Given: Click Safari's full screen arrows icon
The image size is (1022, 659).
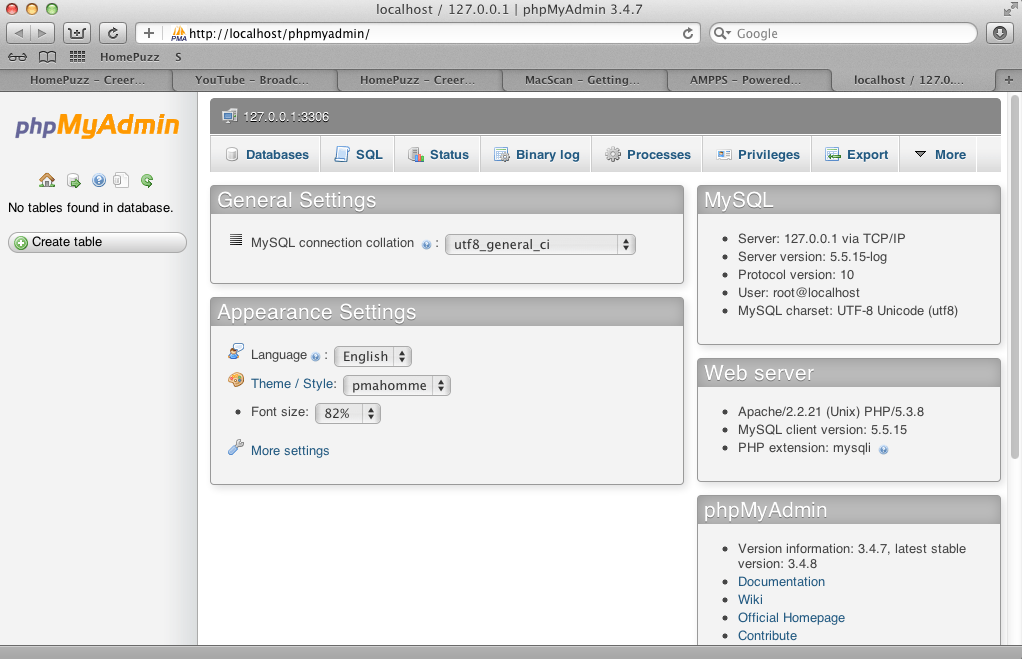Looking at the screenshot, I should (x=1010, y=9).
